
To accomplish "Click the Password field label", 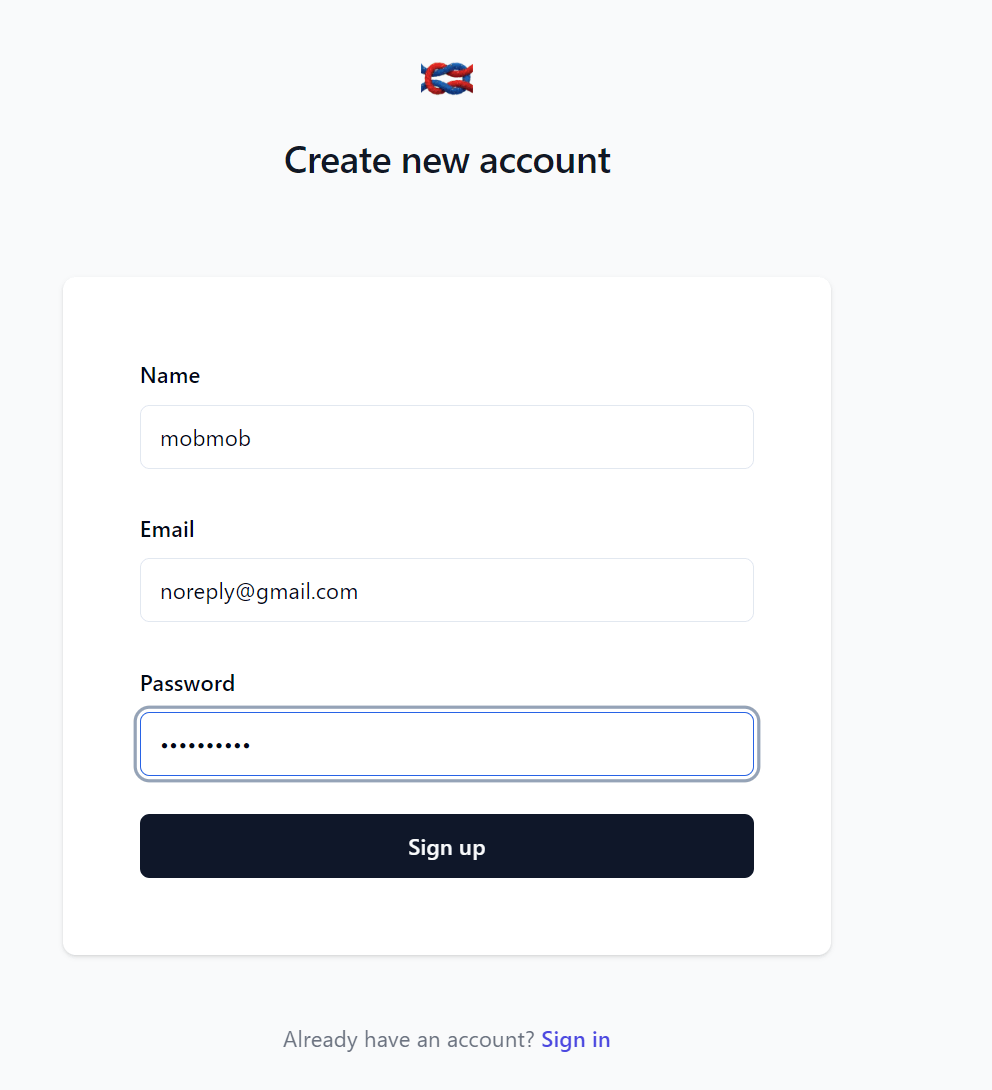I will click(x=188, y=683).
